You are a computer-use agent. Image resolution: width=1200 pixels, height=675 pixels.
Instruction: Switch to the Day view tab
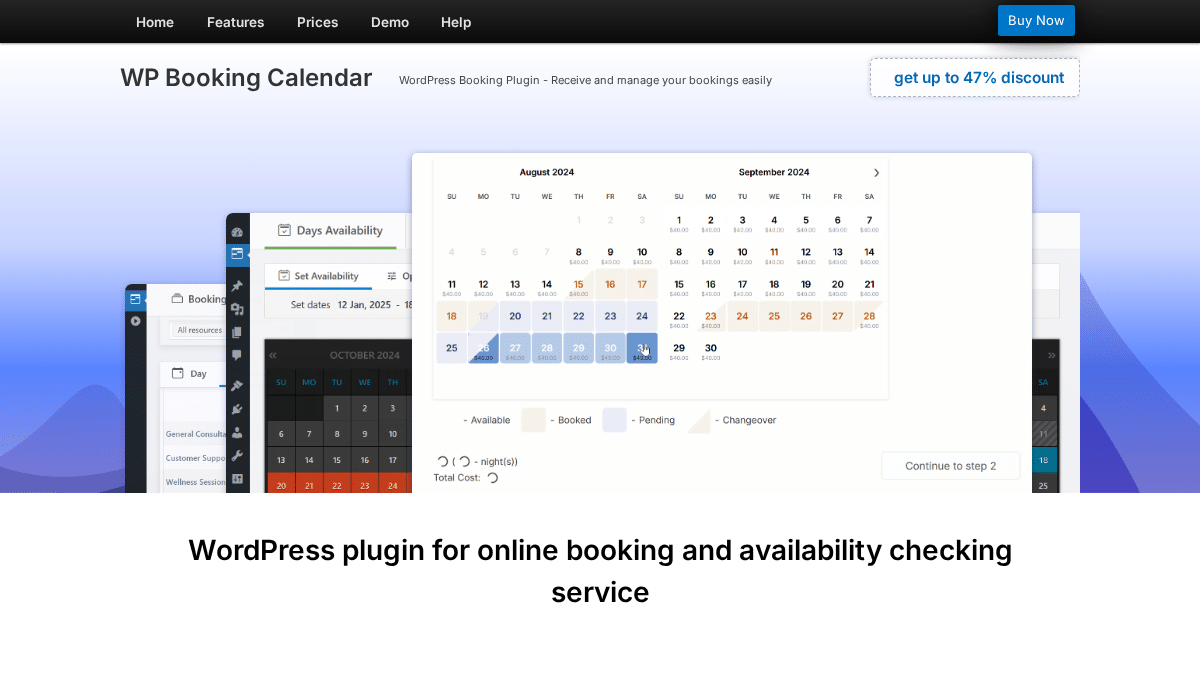(x=190, y=374)
